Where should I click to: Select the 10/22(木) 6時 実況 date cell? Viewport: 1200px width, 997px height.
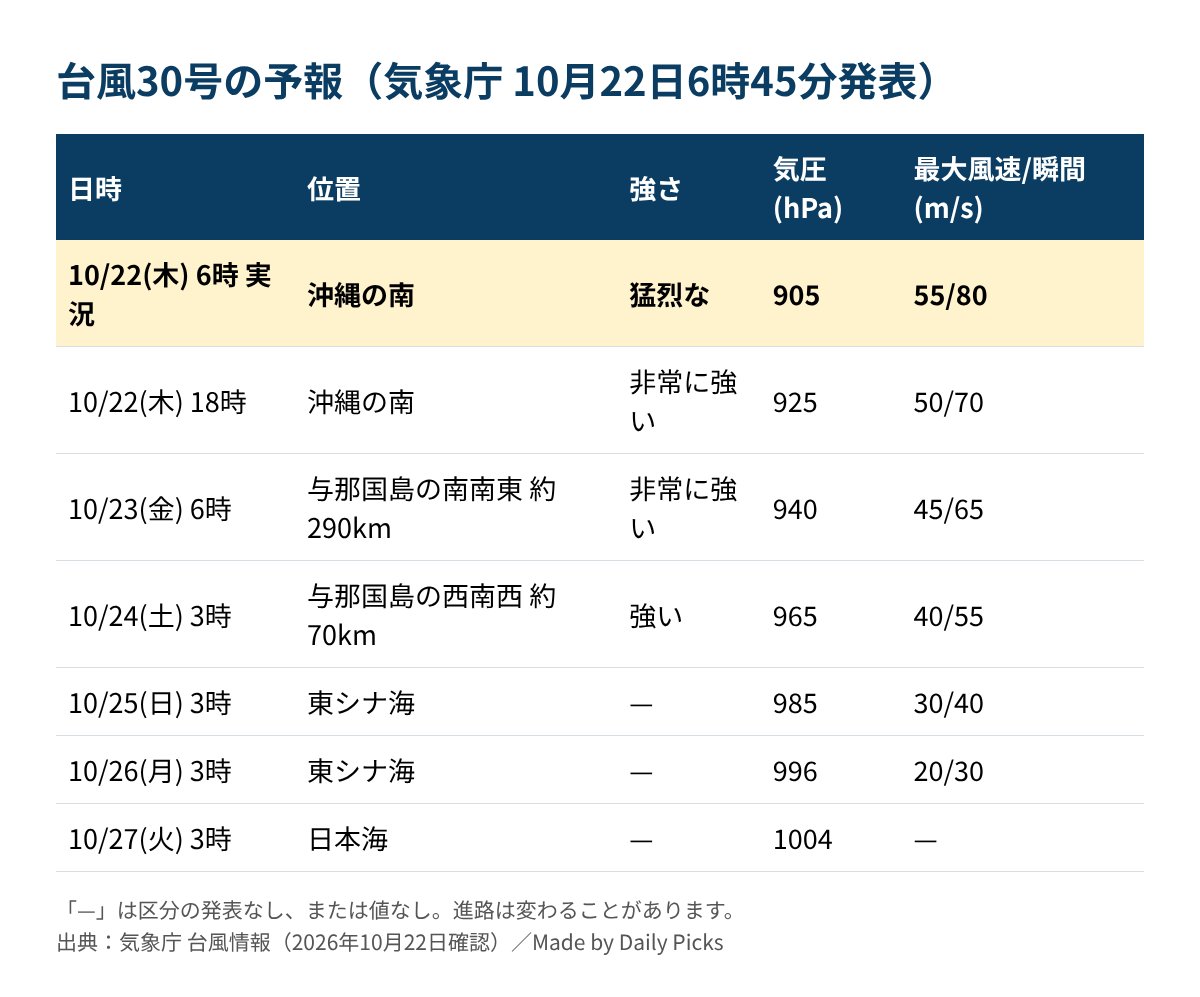click(x=170, y=294)
